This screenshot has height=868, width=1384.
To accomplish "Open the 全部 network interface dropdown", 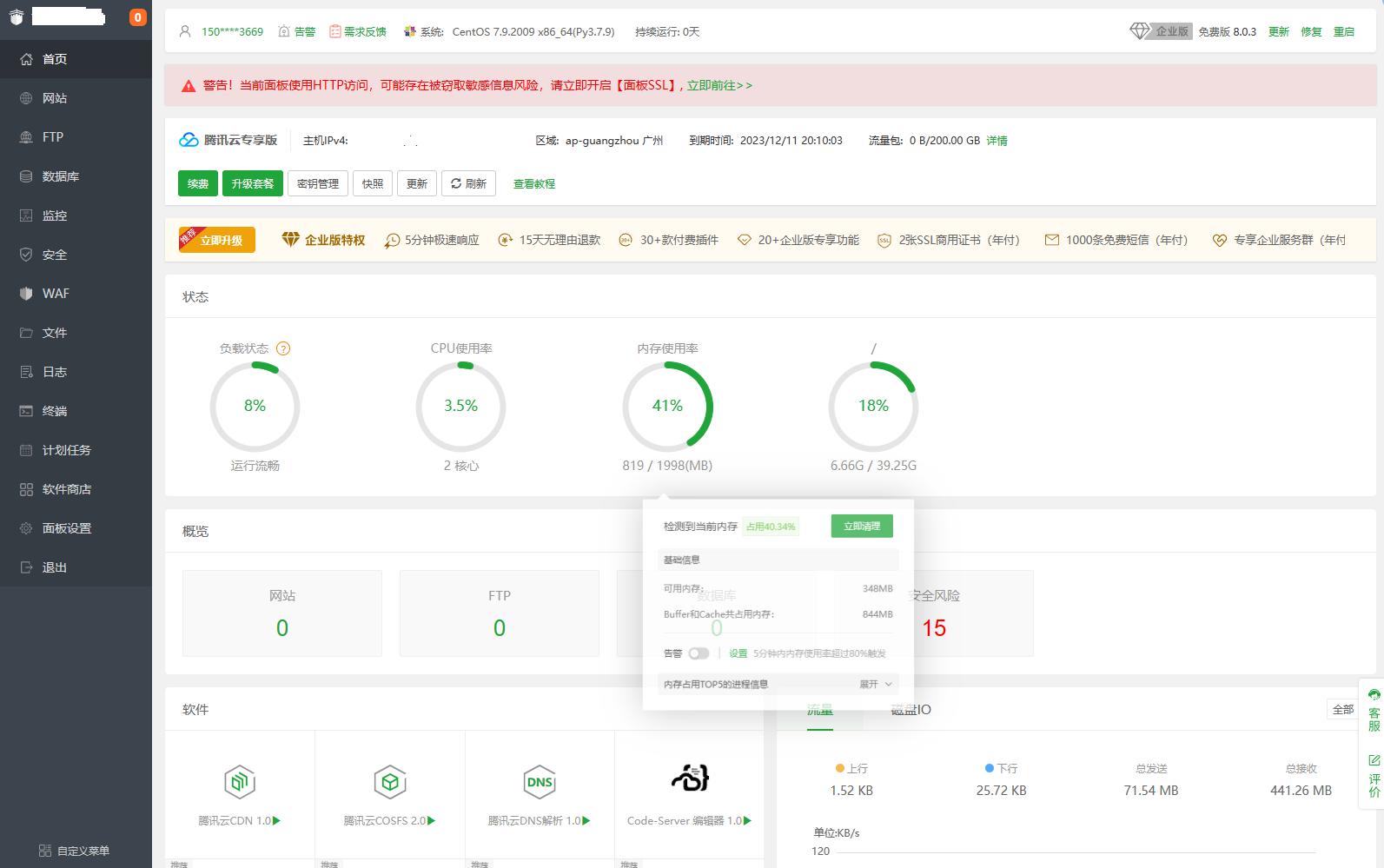I will click(x=1342, y=709).
